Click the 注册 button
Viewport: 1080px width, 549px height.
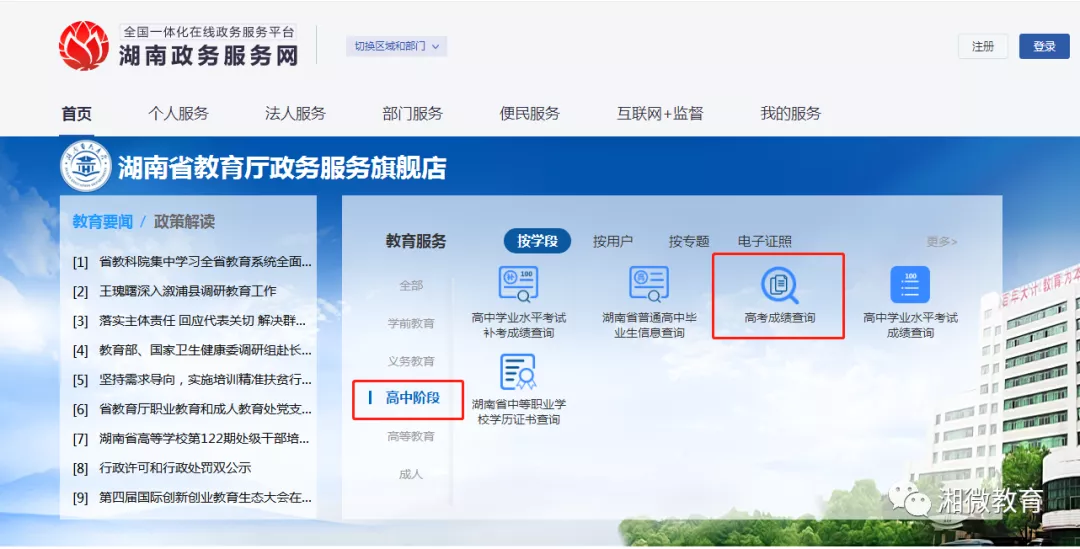[983, 46]
